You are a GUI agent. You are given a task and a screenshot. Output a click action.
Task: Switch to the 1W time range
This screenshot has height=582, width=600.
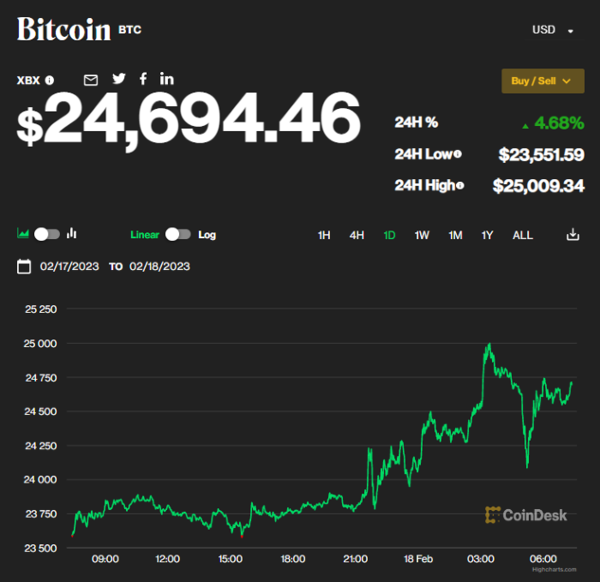tap(422, 235)
